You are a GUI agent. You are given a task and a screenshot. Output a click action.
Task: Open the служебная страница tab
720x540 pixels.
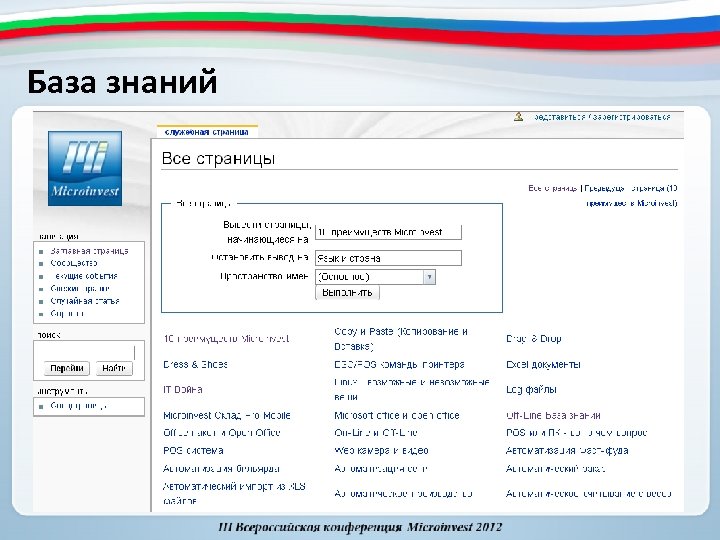(207, 132)
